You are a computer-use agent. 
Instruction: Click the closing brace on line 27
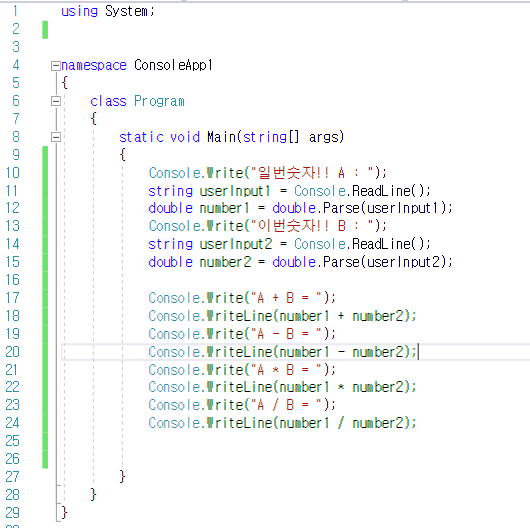(123, 477)
